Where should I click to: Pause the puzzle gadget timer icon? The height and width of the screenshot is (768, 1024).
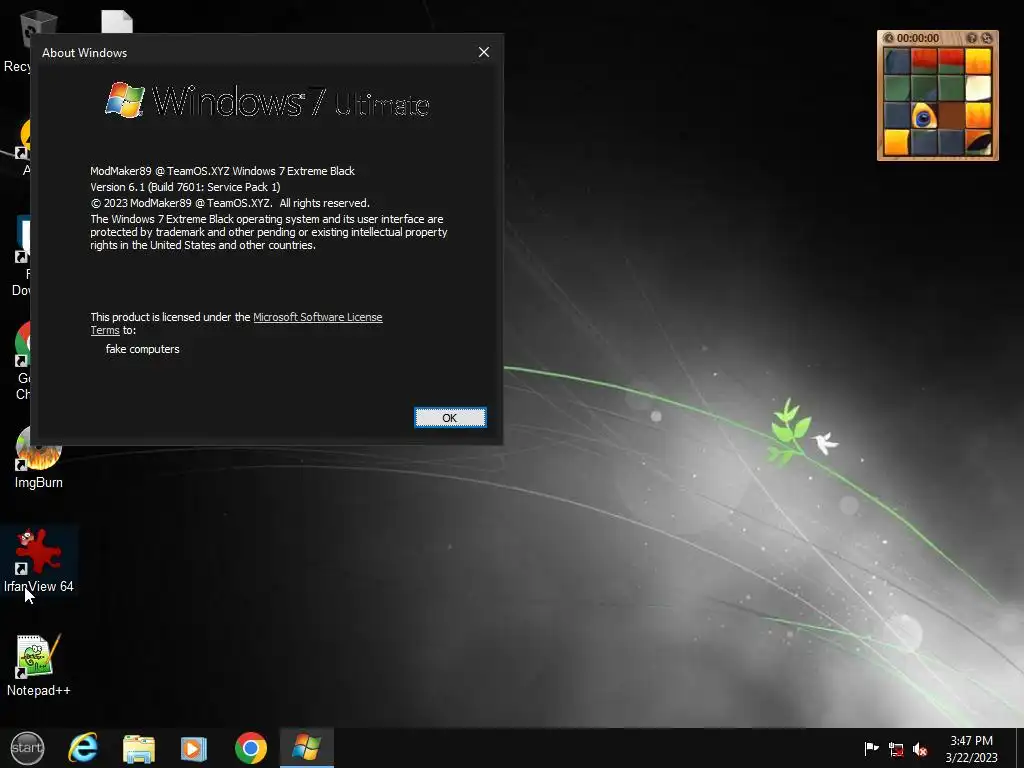coord(889,38)
